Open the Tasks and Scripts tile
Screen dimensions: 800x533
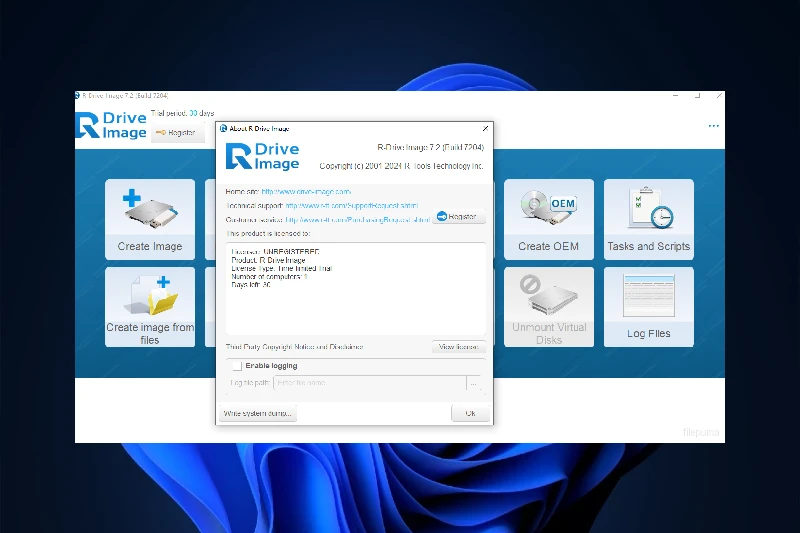coord(648,219)
